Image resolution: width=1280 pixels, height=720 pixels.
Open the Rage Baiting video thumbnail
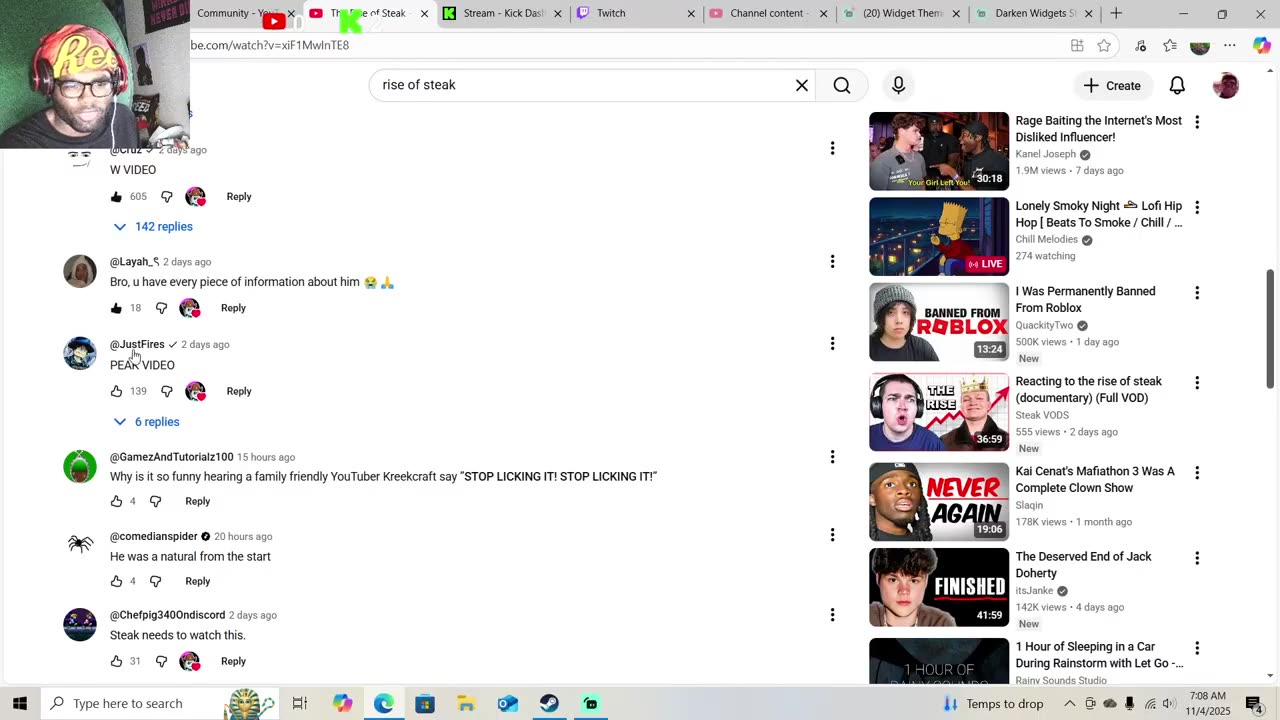(939, 151)
